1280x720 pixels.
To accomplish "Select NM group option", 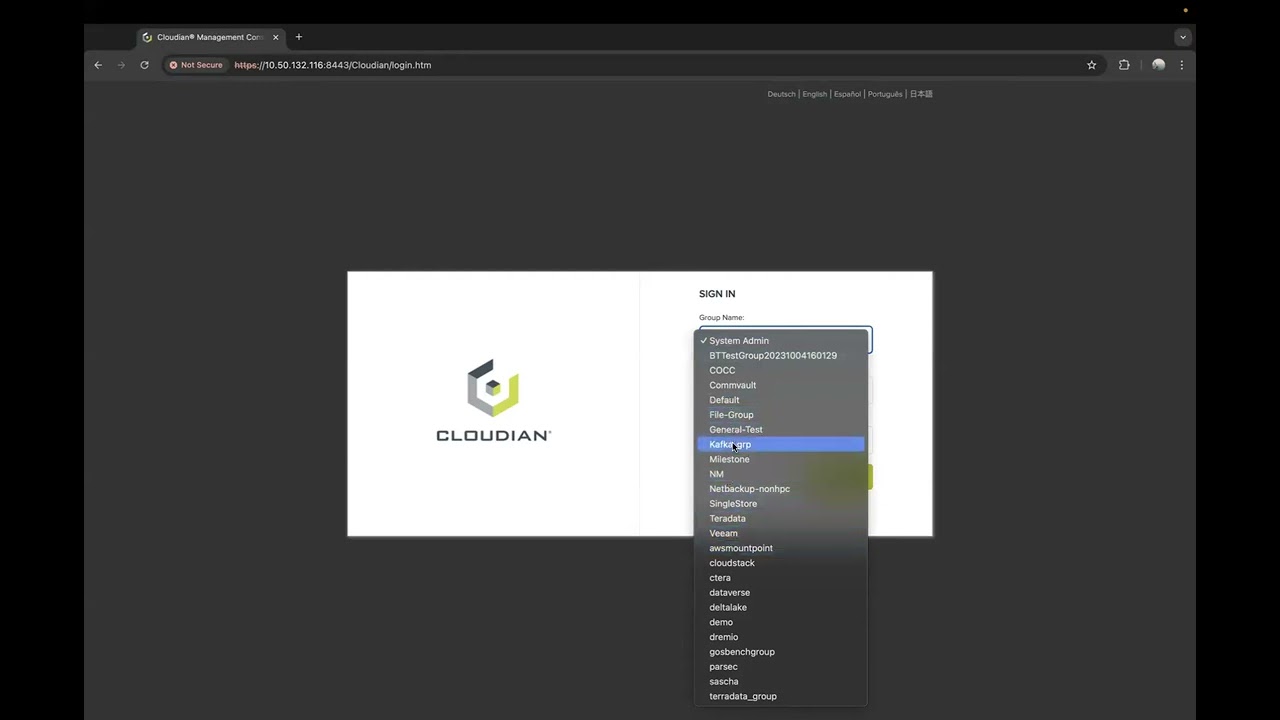I will (780, 474).
